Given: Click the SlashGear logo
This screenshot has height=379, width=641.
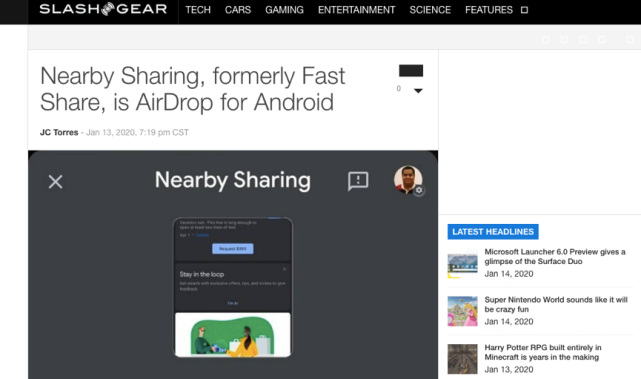Looking at the screenshot, I should click(103, 9).
